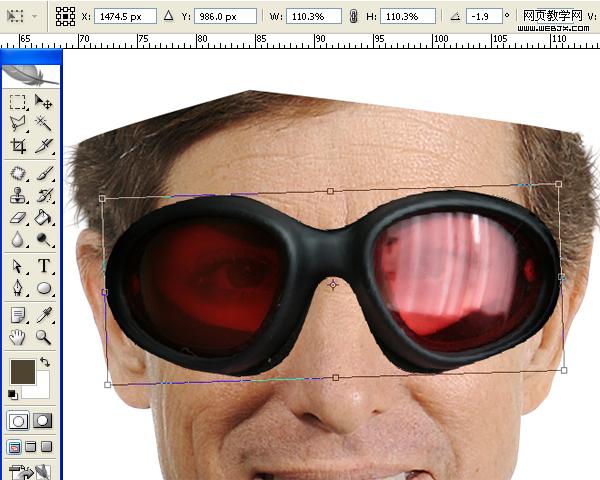Choose a reference point location square
Screen dimensions: 600x480
click(65, 16)
